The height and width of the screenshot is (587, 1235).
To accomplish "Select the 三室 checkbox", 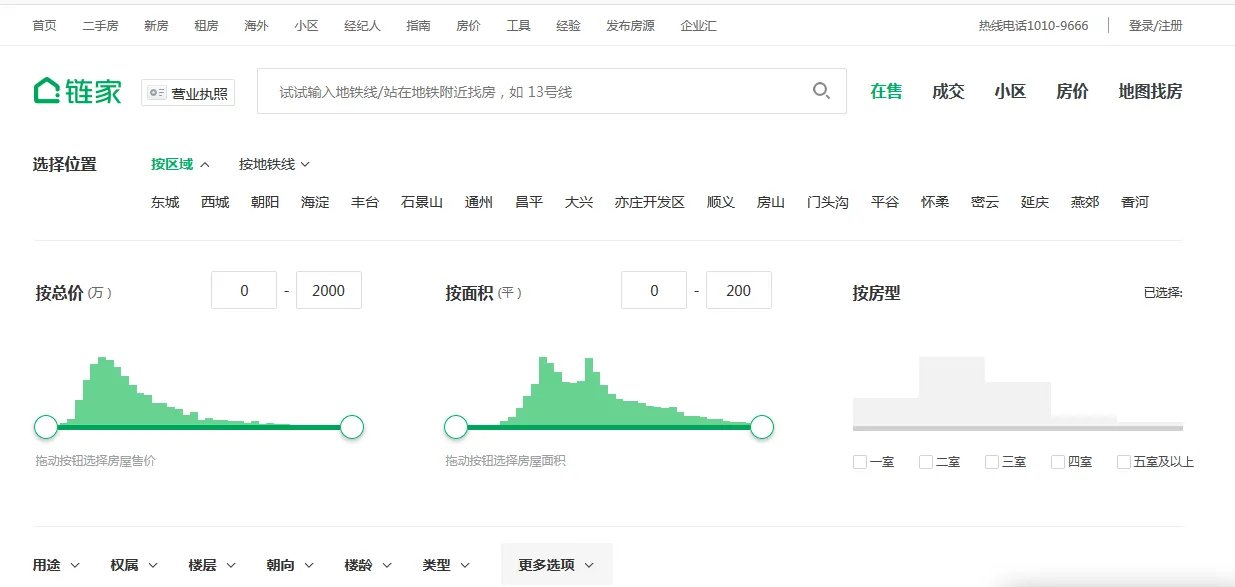I will (x=991, y=461).
